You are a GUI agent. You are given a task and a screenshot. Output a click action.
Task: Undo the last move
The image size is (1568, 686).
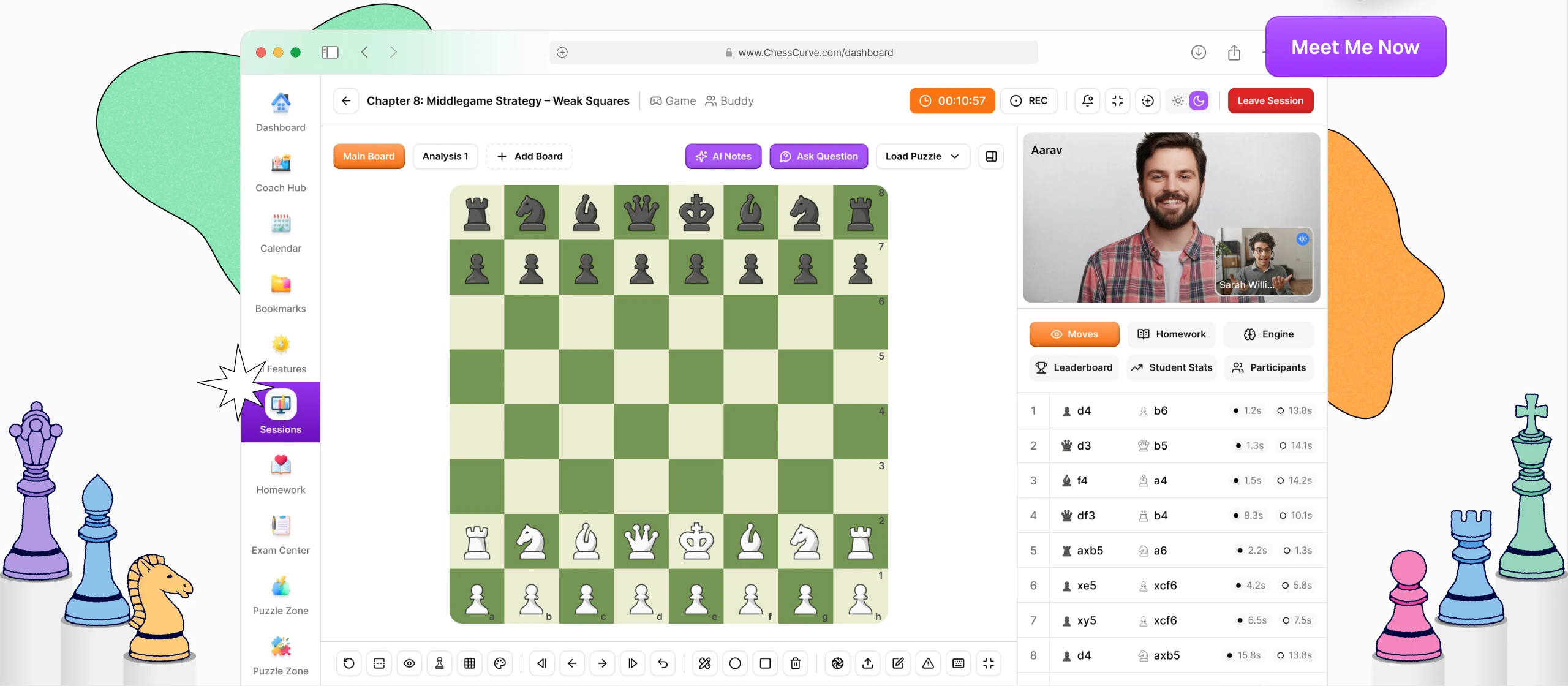point(663,663)
